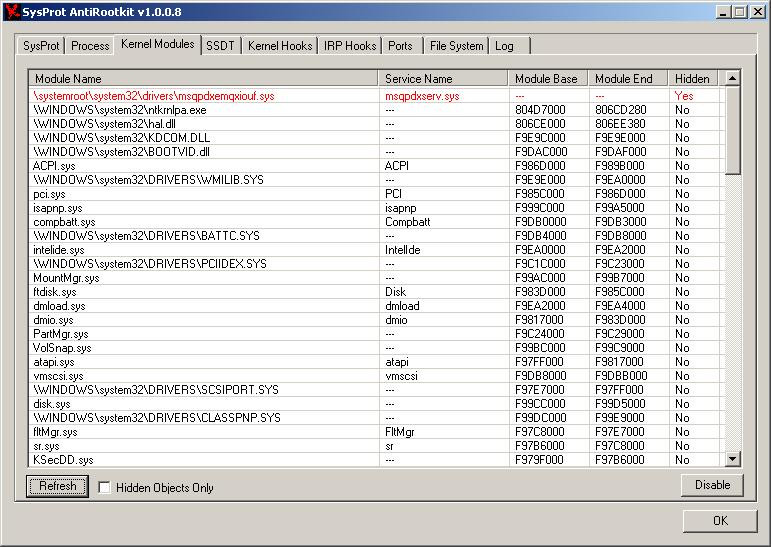This screenshot has width=771, height=547.
Task: Select the hal.dll module row
Action: 376,124
